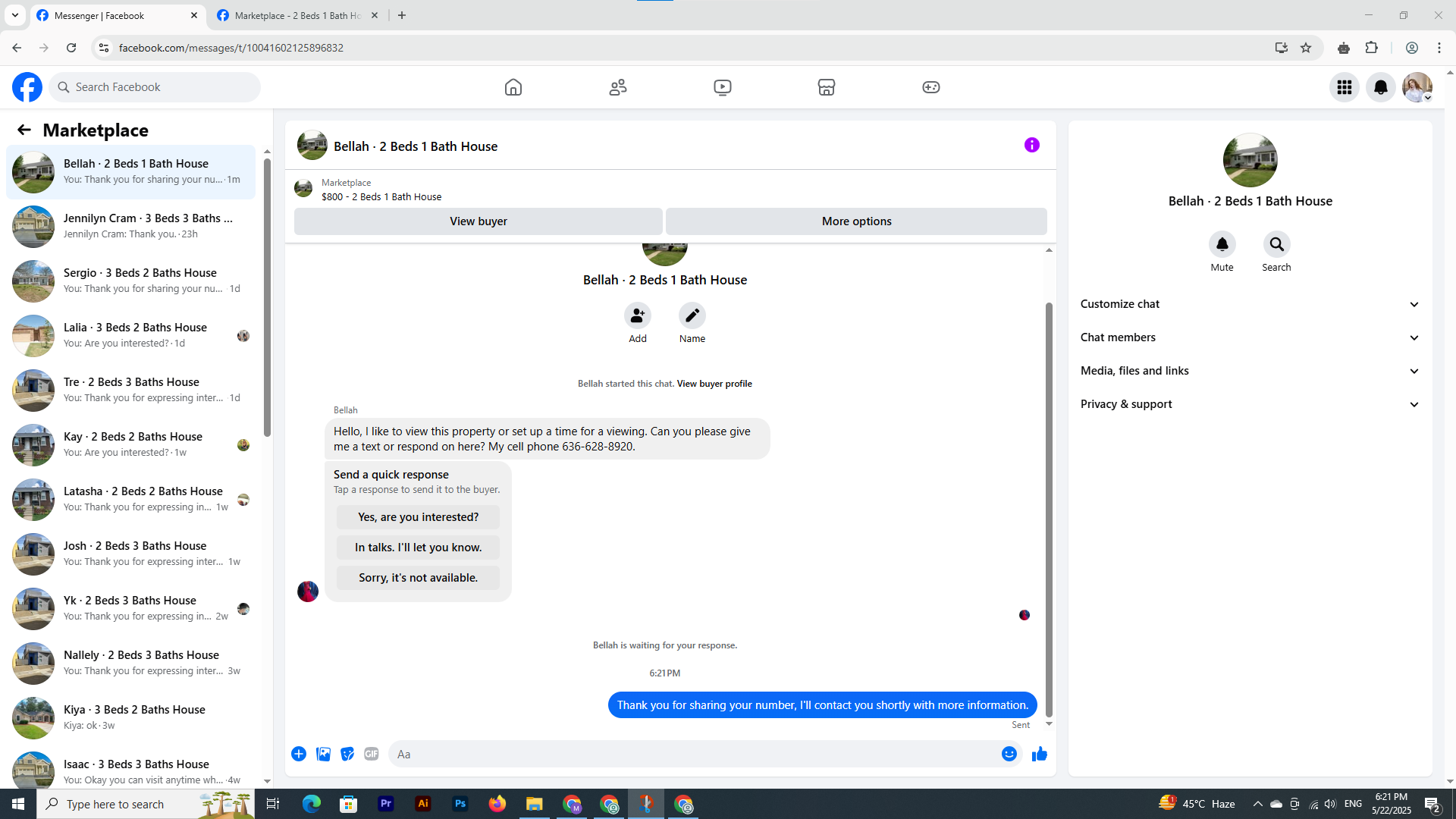
Task: Expand the Chat members section
Action: [x=1250, y=337]
